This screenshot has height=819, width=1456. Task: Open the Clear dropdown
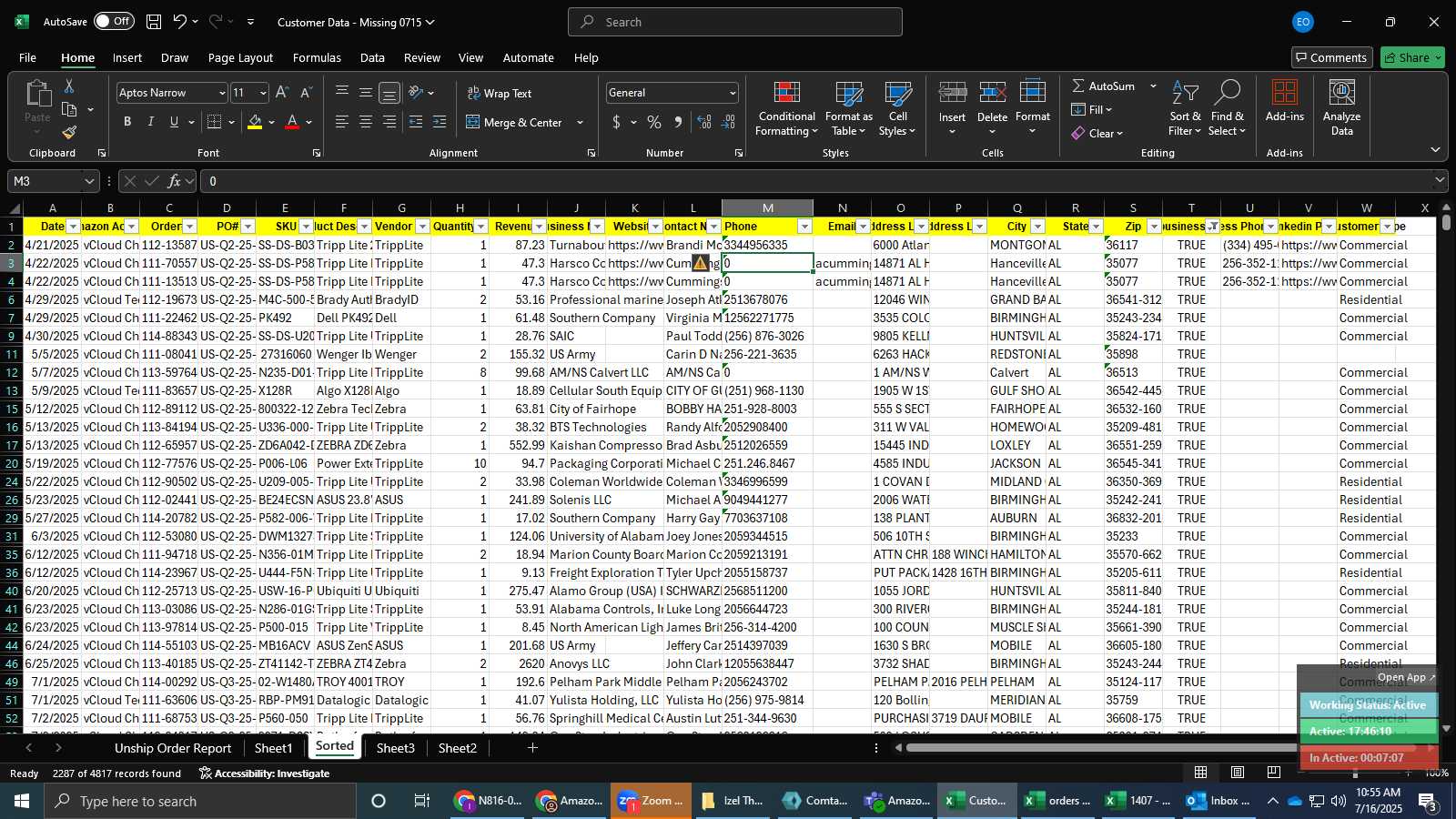(x=1097, y=133)
